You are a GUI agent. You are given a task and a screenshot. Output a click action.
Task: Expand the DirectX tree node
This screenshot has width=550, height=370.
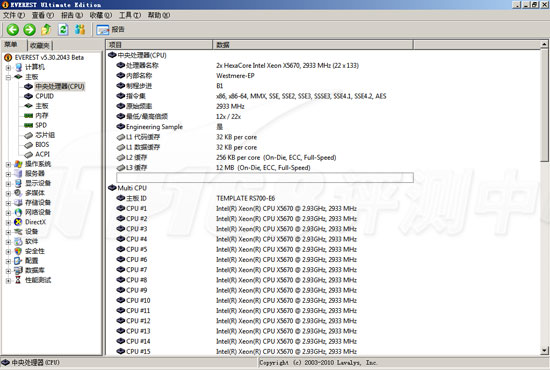coord(8,222)
